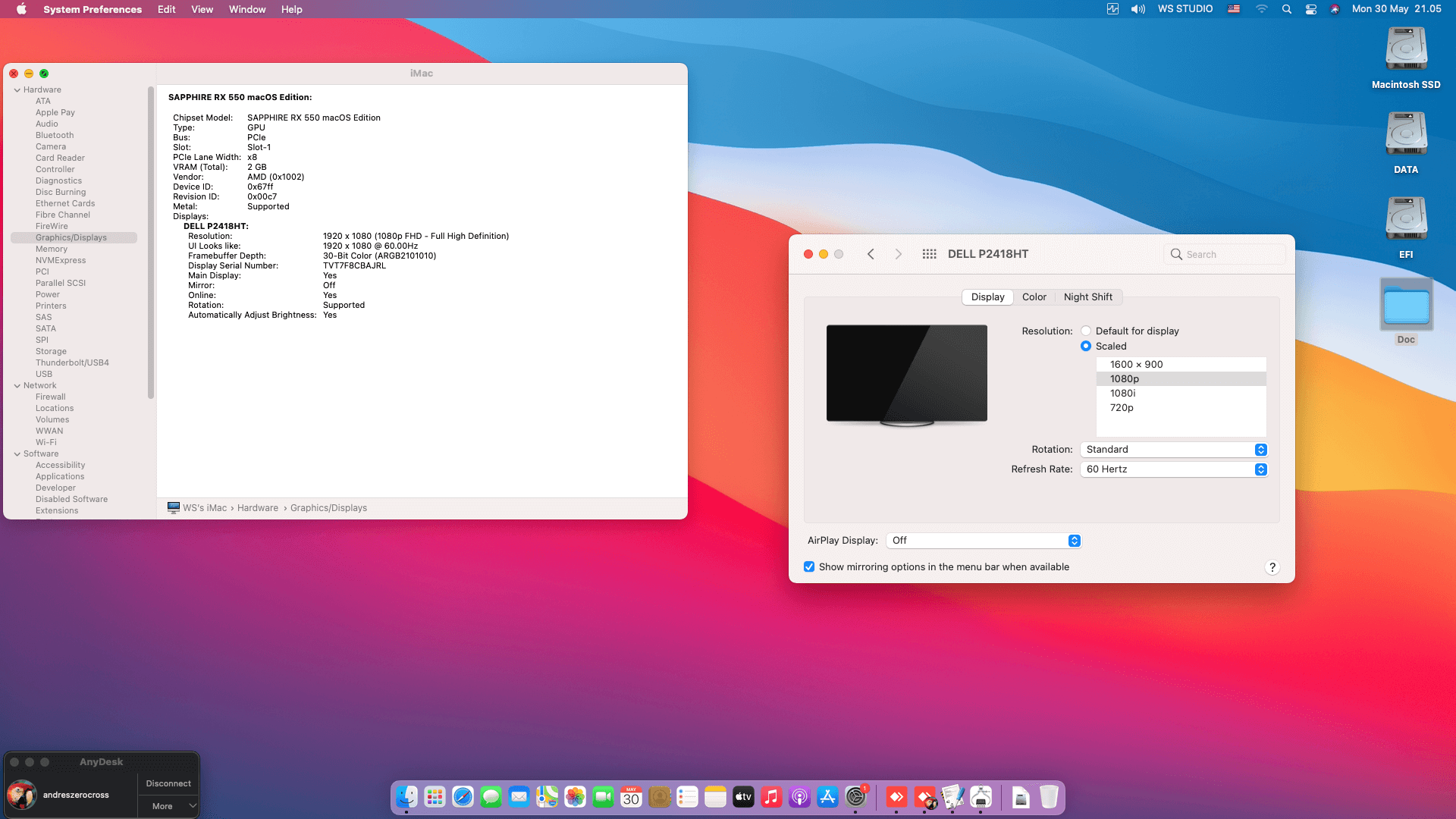Open the Calendar app showing May 30

[x=630, y=797]
